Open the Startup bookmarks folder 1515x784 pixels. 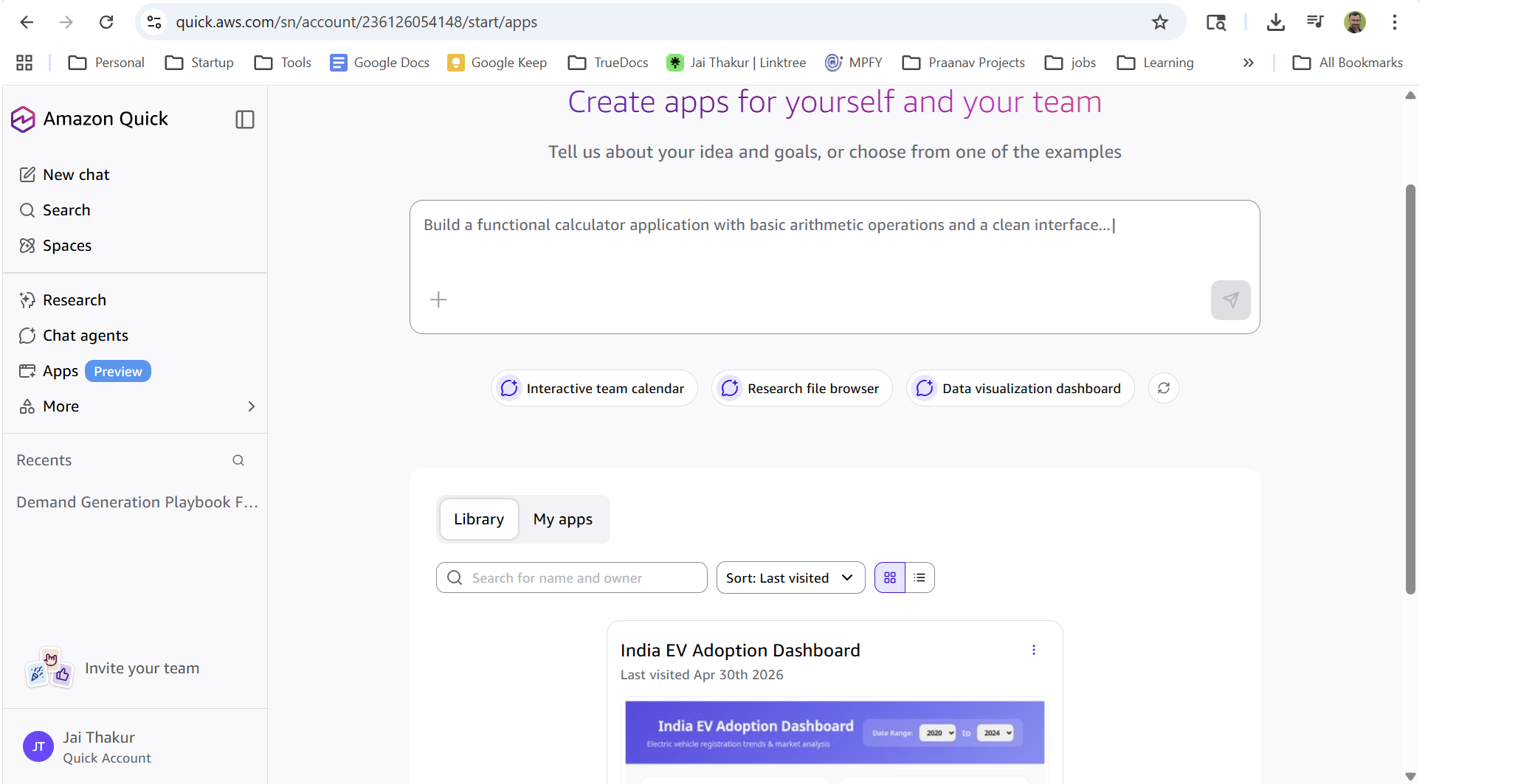click(x=200, y=63)
